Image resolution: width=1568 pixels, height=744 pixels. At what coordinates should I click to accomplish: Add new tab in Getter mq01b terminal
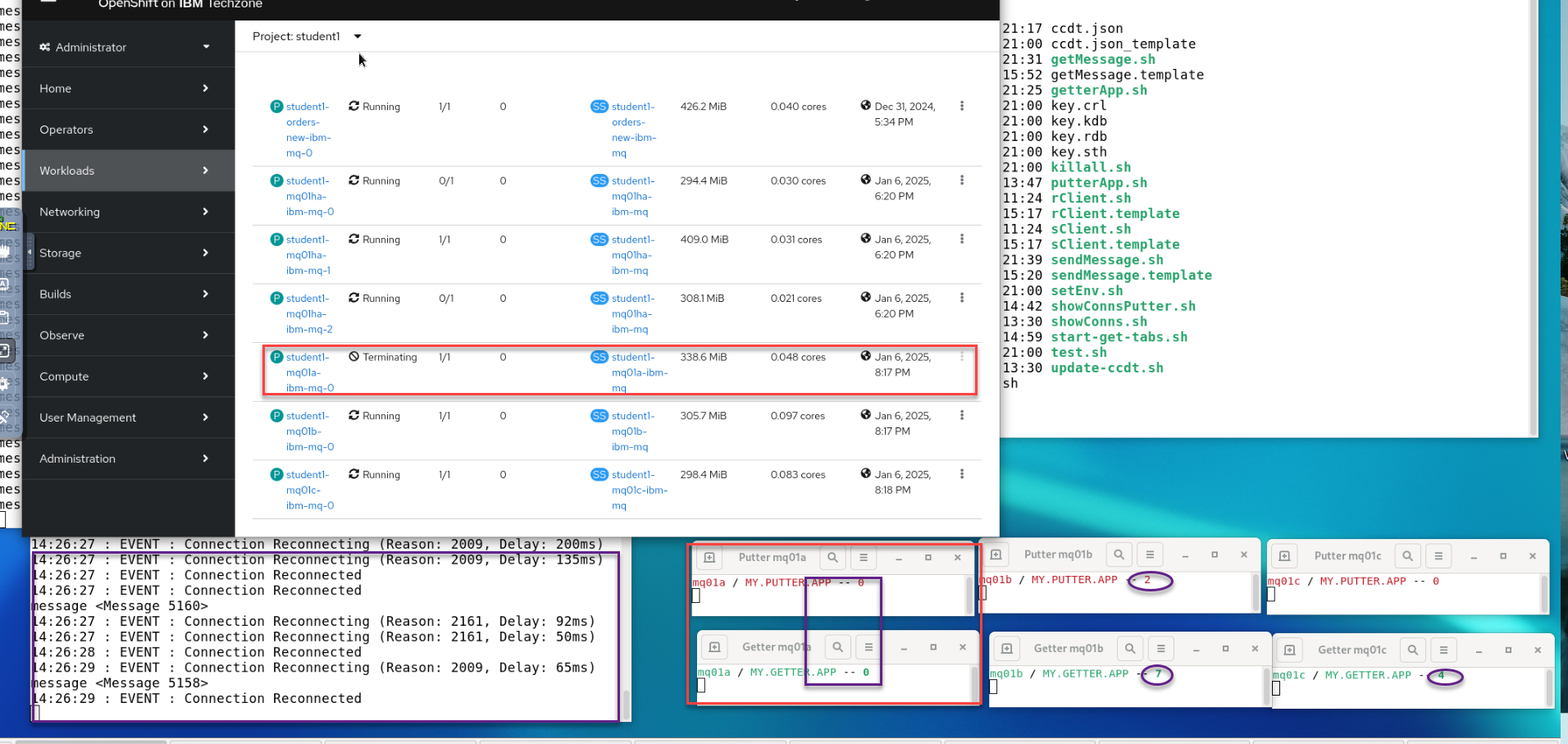point(1007,649)
